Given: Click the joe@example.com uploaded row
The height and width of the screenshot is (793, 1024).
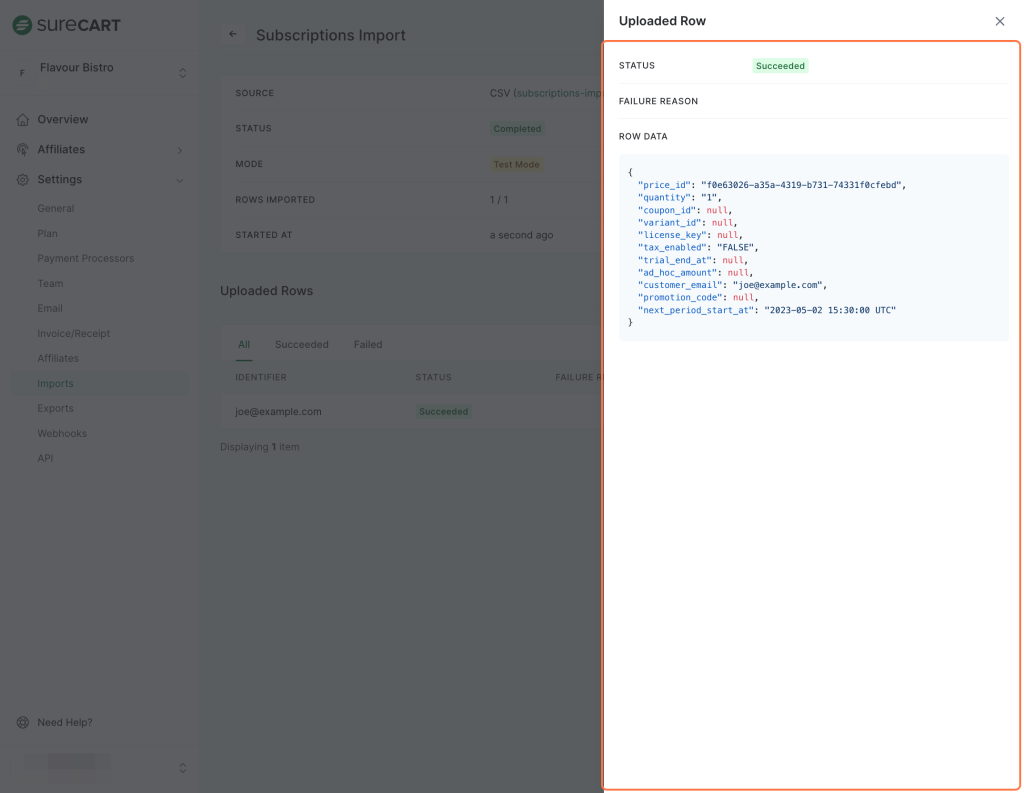Looking at the screenshot, I should click(278, 411).
